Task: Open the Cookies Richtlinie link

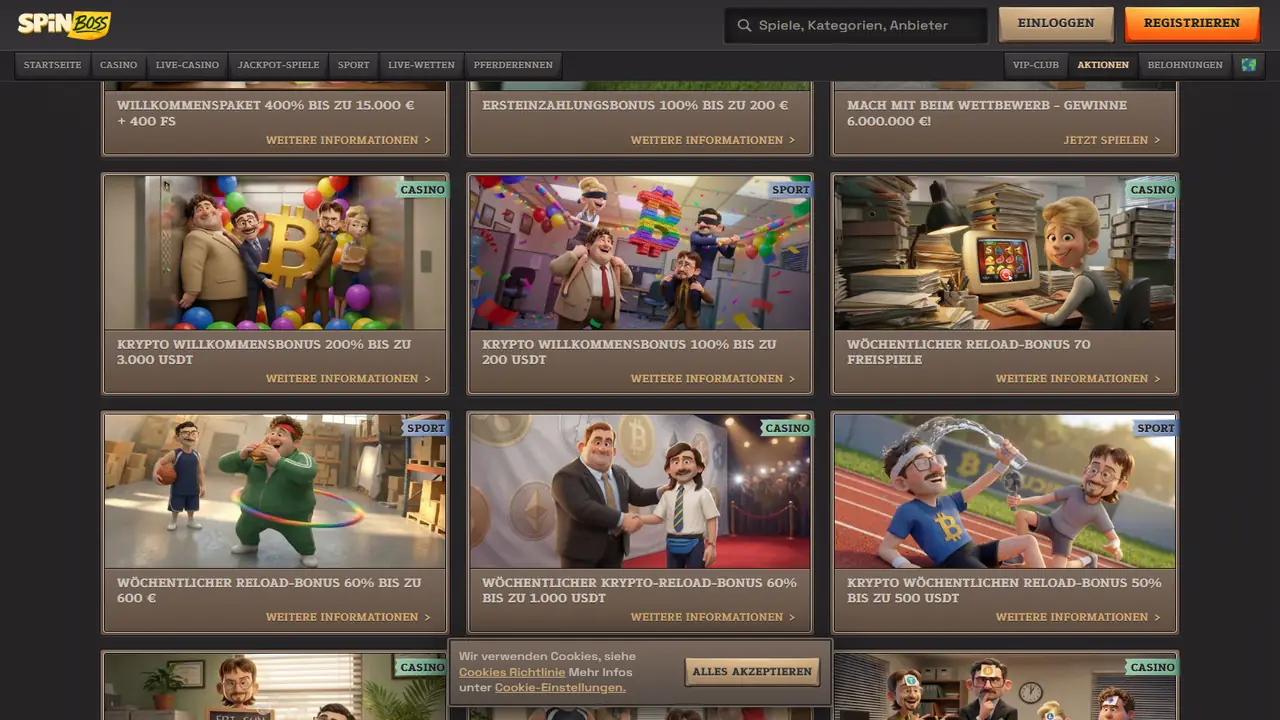Action: coord(512,672)
